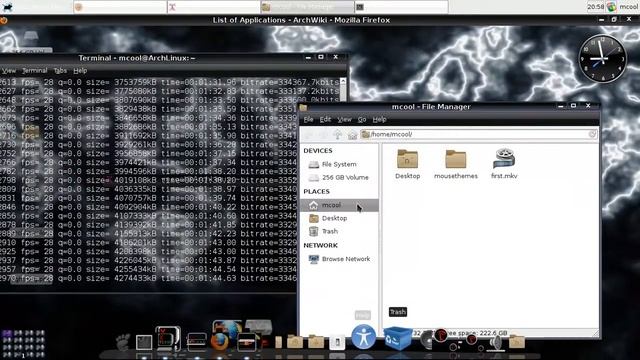Open the Desktop folder in File Manager
Viewport: 640px width, 360px height.
[x=407, y=164]
